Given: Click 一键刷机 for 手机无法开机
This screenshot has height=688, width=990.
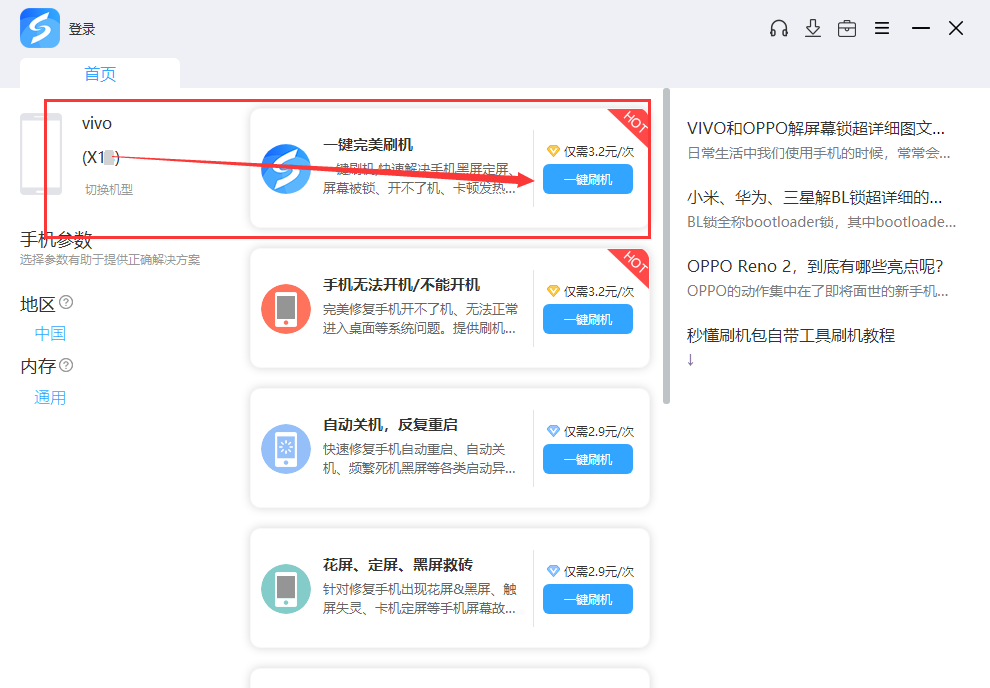Looking at the screenshot, I should tap(588, 319).
